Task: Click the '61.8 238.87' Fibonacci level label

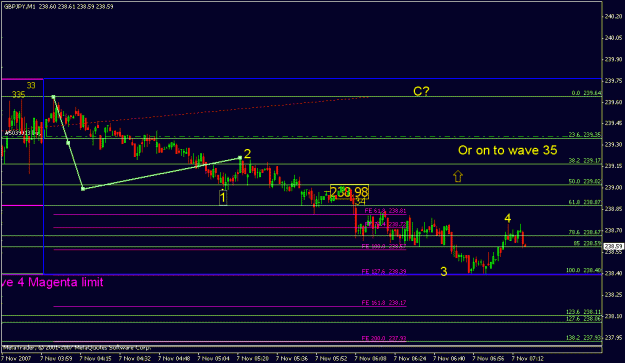Action: point(585,202)
